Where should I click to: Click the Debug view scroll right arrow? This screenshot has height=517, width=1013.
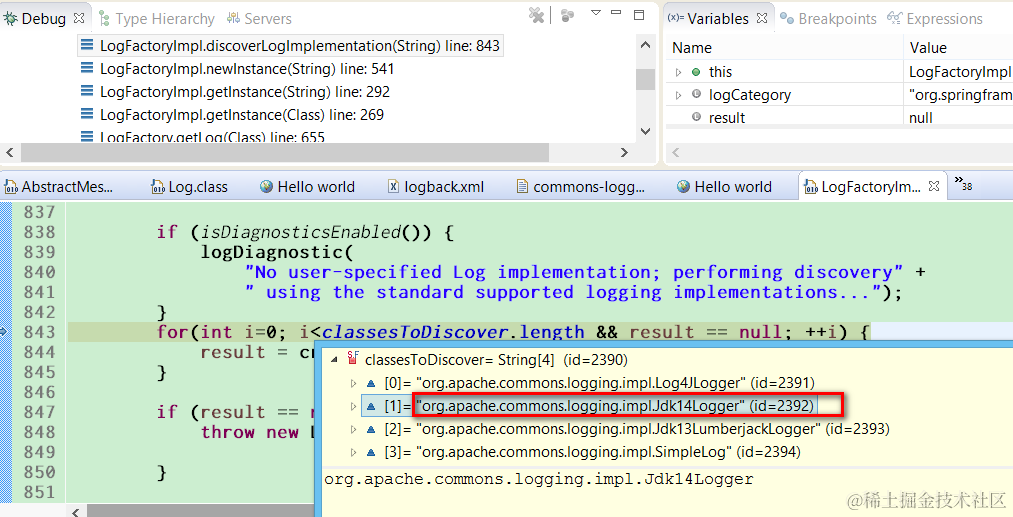pos(624,153)
